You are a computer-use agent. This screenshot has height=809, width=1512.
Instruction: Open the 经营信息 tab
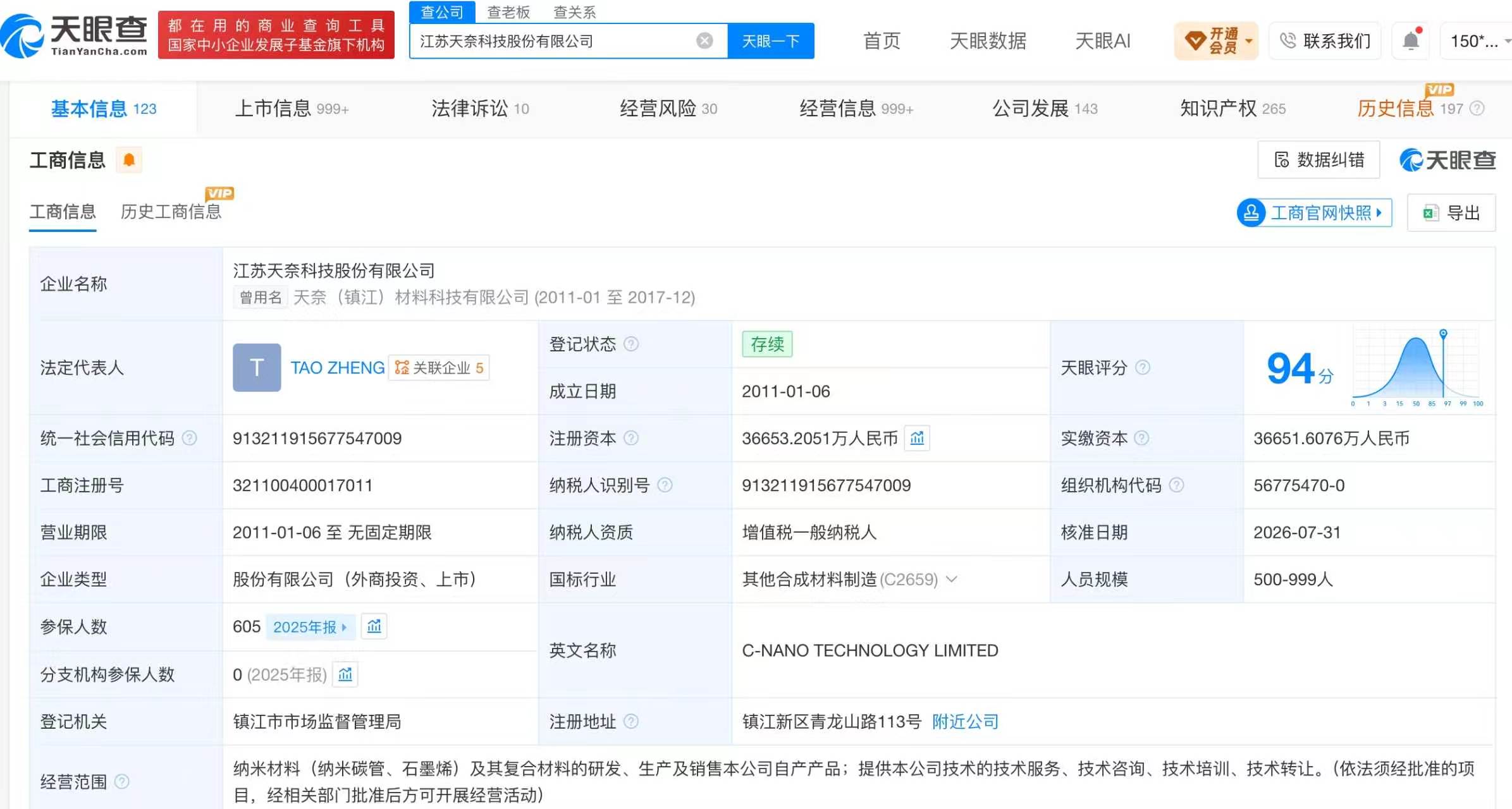(x=856, y=109)
